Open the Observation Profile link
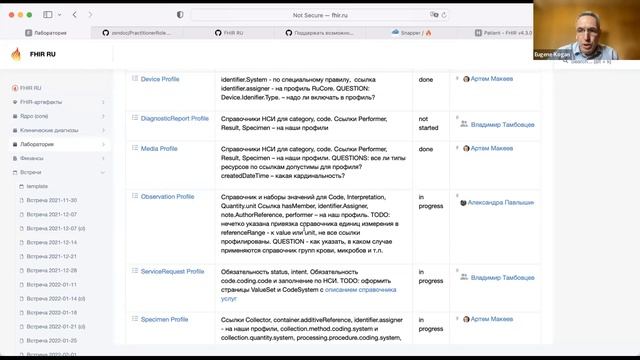Image resolution: width=640 pixels, height=360 pixels. pos(167,197)
